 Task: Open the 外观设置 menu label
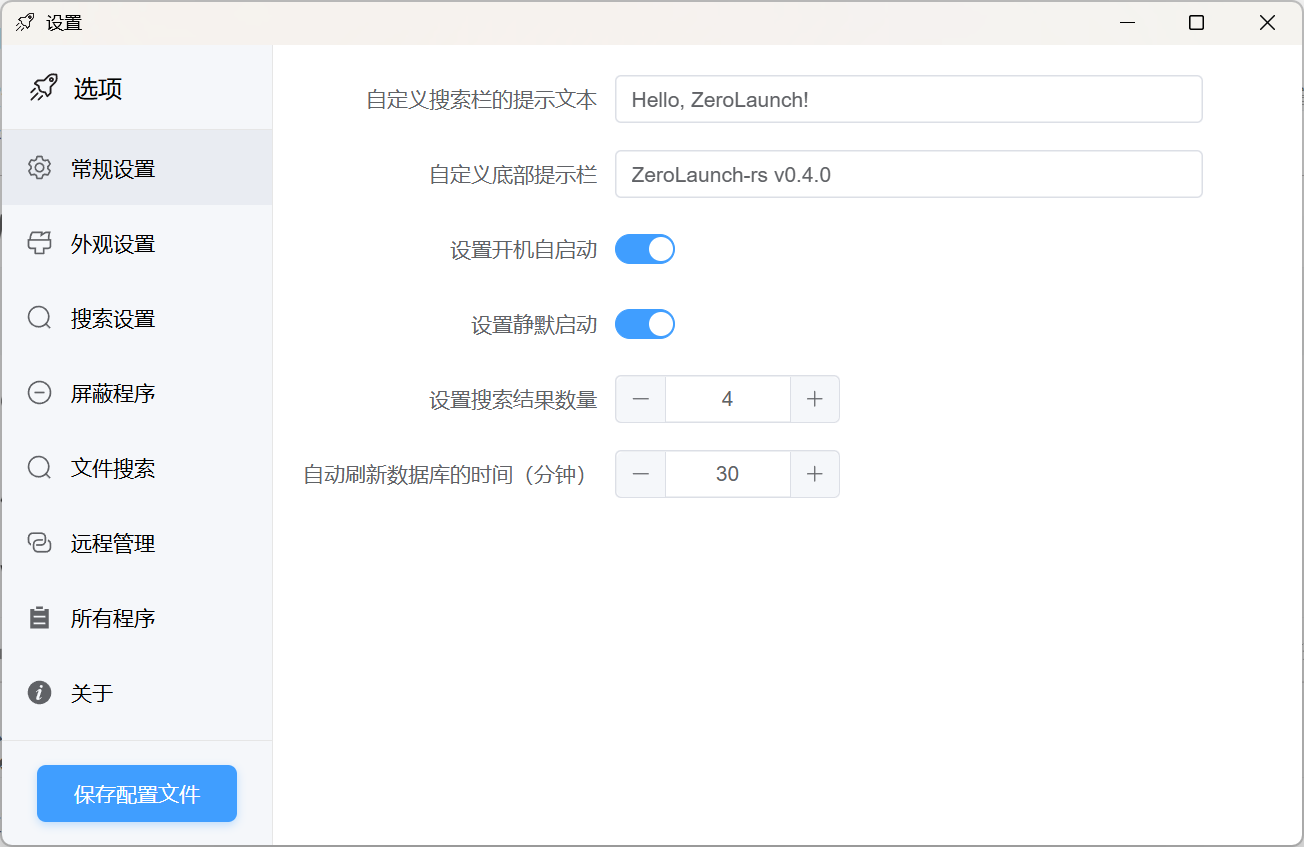(x=113, y=244)
